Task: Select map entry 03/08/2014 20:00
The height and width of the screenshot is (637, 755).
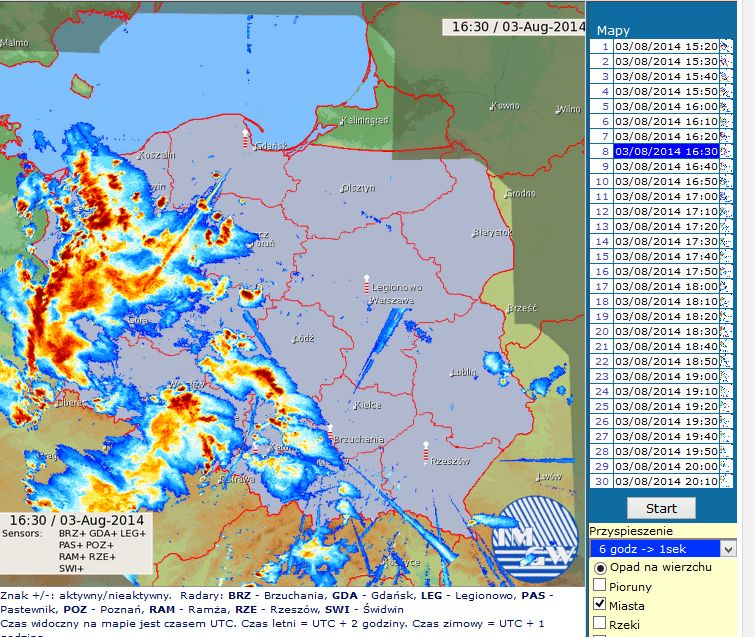Action: [666, 467]
